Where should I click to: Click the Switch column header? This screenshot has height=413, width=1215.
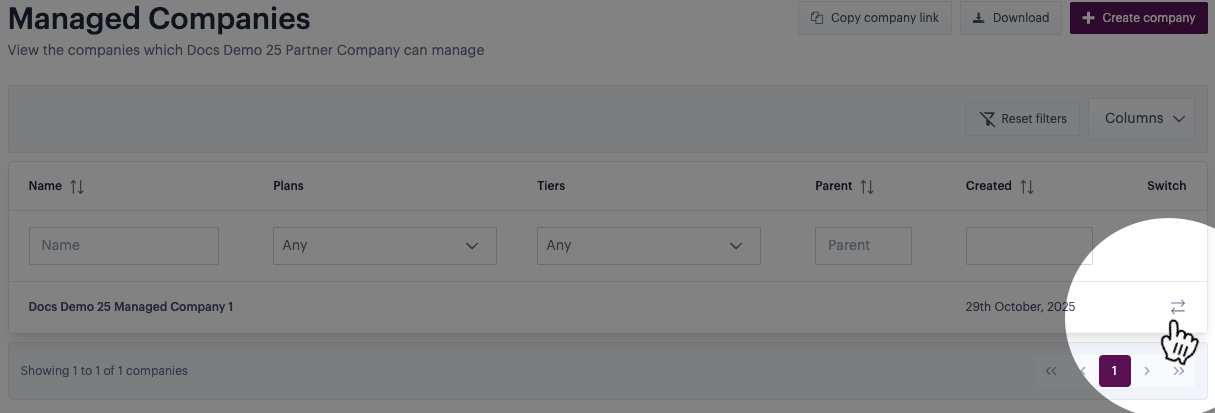1166,186
